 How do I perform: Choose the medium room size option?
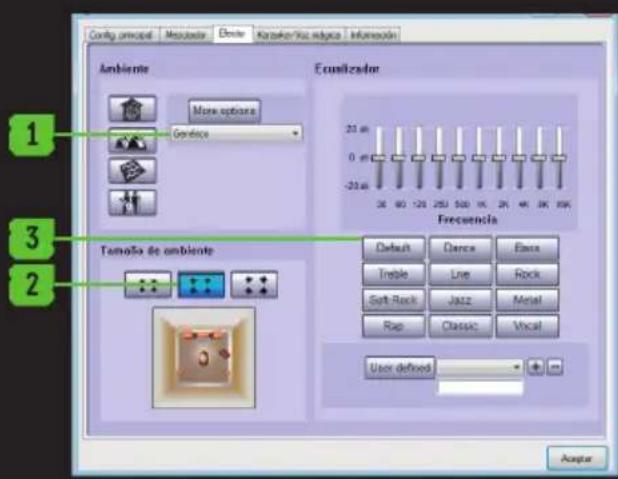point(201,285)
